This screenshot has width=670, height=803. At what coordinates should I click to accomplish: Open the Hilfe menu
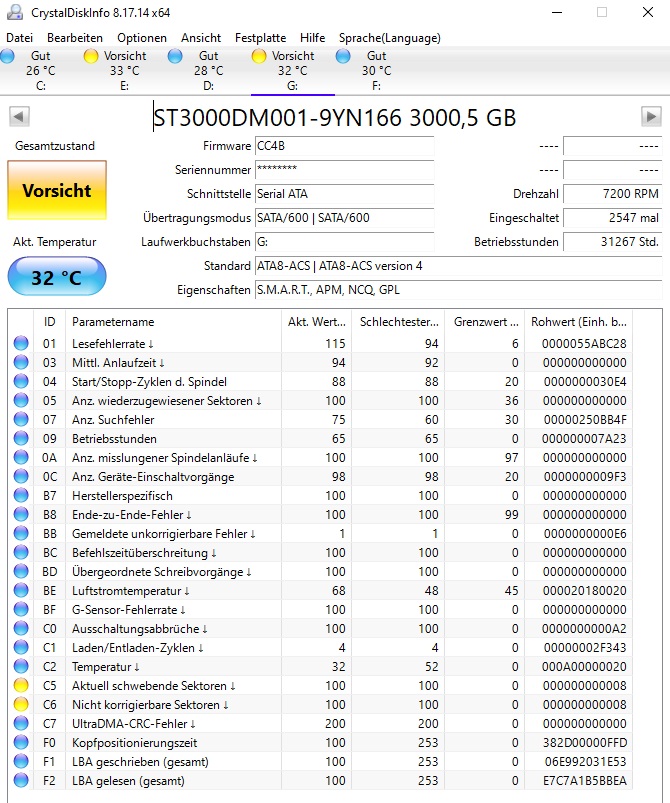pos(312,38)
